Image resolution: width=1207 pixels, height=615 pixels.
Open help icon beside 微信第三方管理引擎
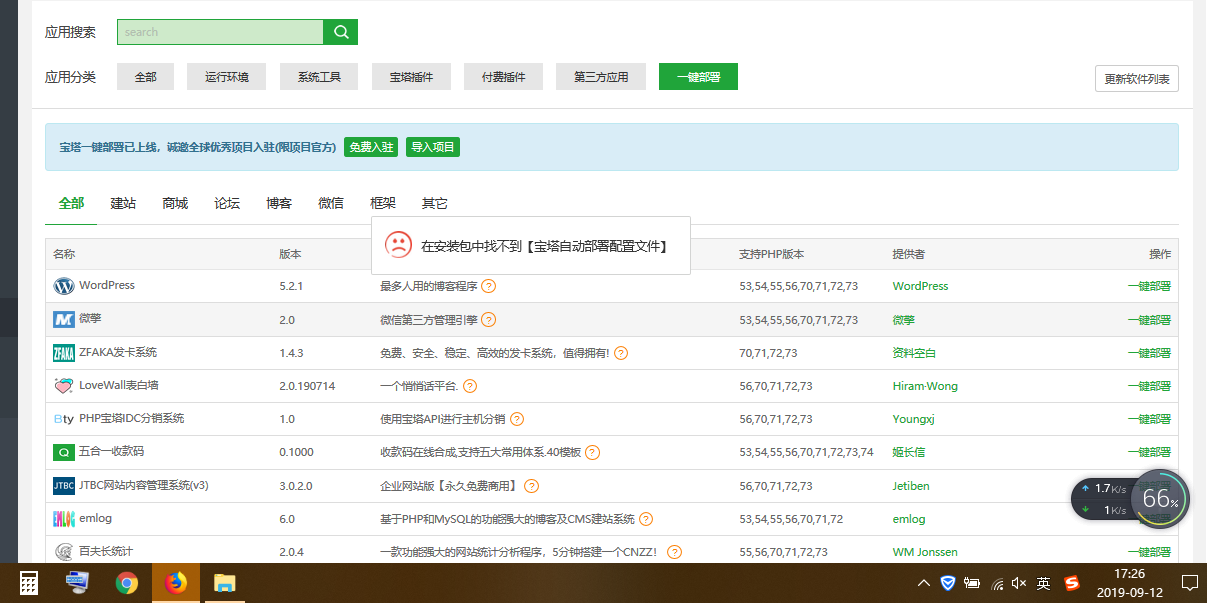point(488,320)
